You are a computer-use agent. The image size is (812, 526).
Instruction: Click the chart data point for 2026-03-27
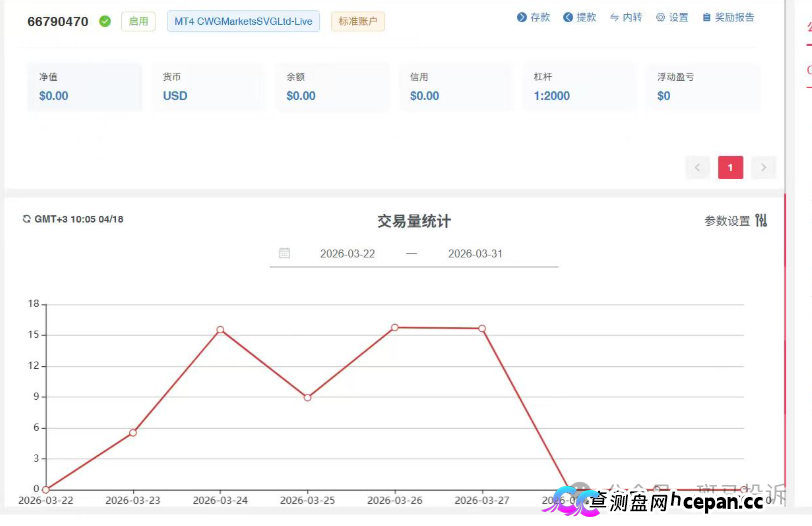click(x=482, y=328)
